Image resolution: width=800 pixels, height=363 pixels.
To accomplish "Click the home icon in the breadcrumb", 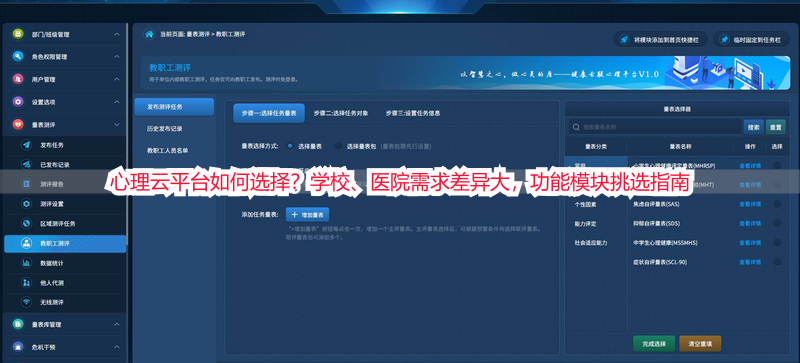I will point(149,34).
